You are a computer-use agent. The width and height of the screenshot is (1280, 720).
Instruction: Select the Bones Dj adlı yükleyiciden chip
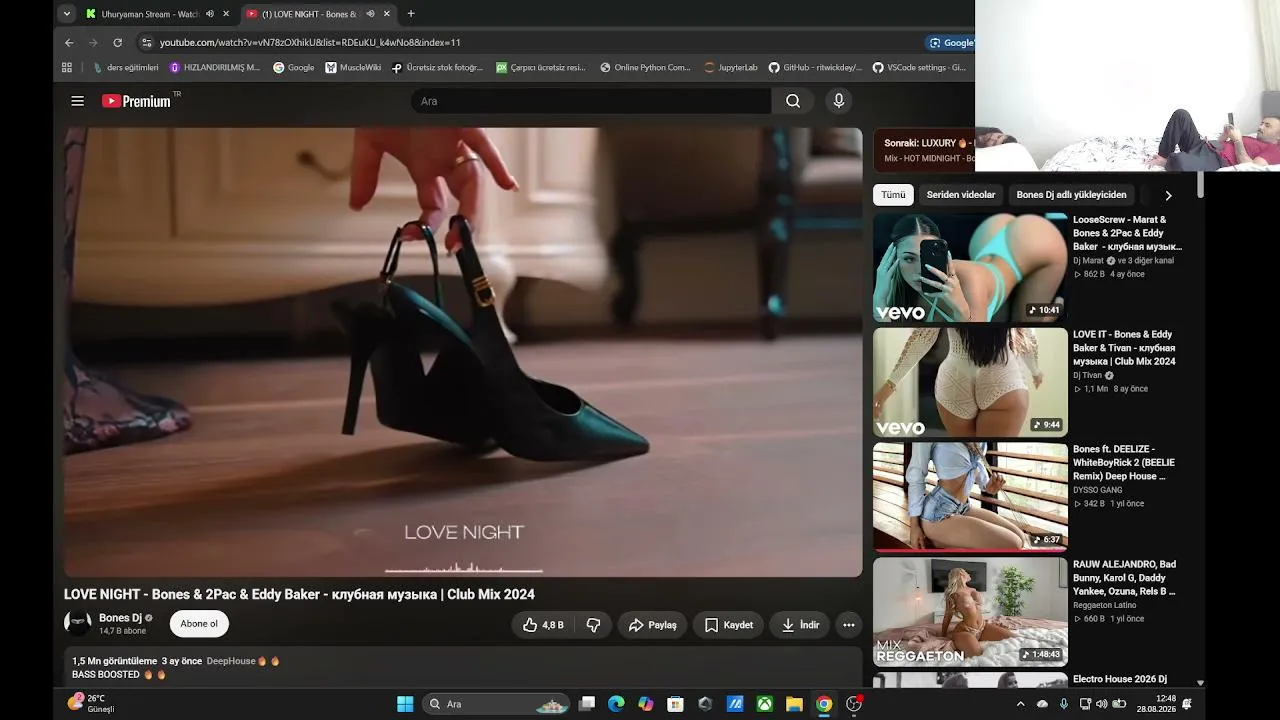tap(1071, 195)
